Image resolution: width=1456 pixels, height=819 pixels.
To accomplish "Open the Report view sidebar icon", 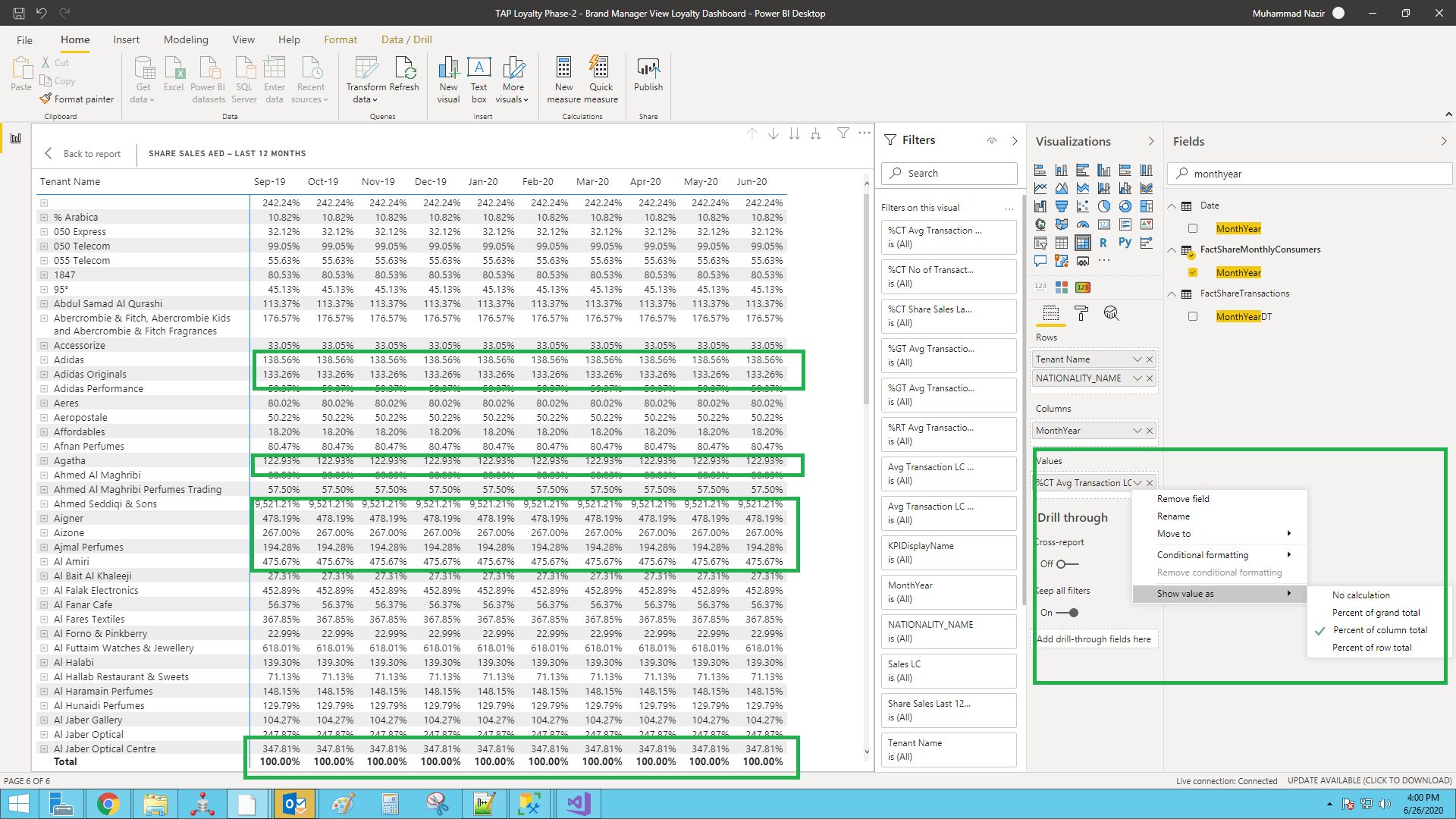I will tap(15, 138).
